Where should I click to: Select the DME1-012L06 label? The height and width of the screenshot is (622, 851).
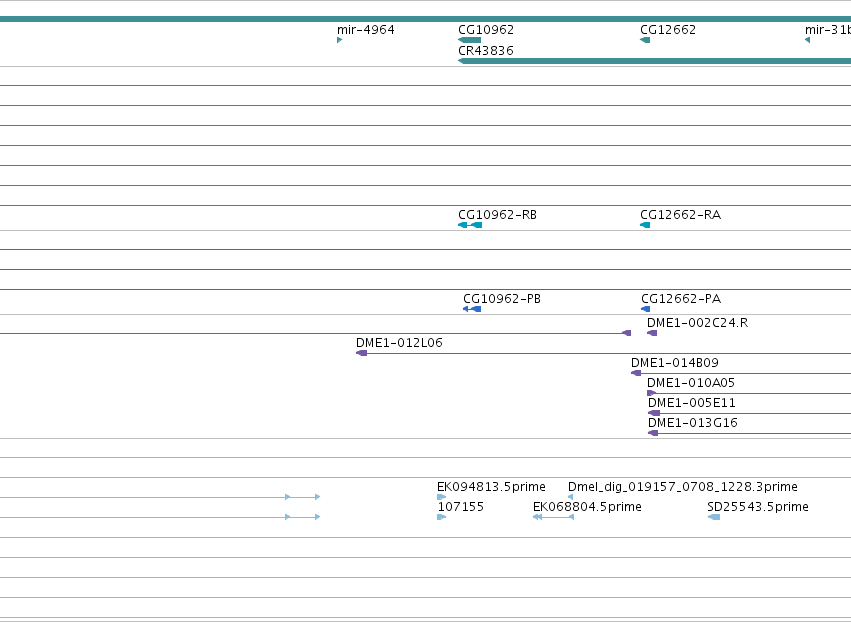399,343
